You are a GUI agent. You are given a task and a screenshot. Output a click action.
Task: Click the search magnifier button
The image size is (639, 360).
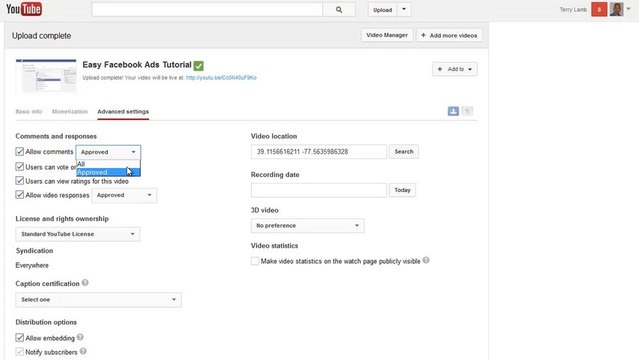[x=339, y=10]
